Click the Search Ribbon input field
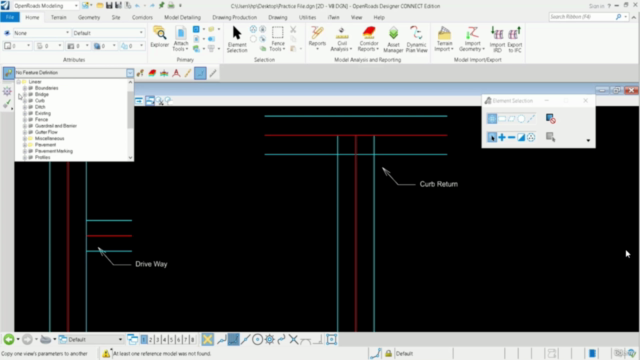640x360 pixels. (582, 17)
